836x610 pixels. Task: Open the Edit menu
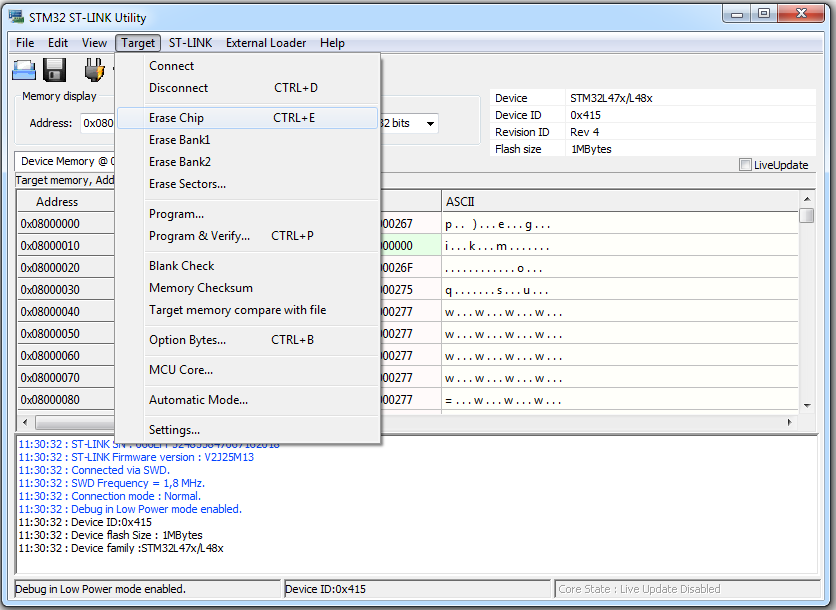(58, 43)
